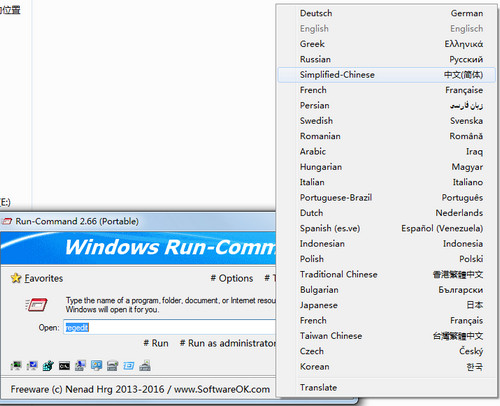This screenshot has height=406, width=500.
Task: Choose Korean language entry
Action: [387, 367]
